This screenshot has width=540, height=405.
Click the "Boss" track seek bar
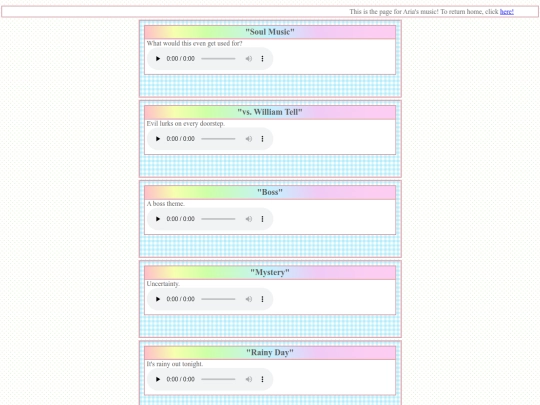pos(218,219)
